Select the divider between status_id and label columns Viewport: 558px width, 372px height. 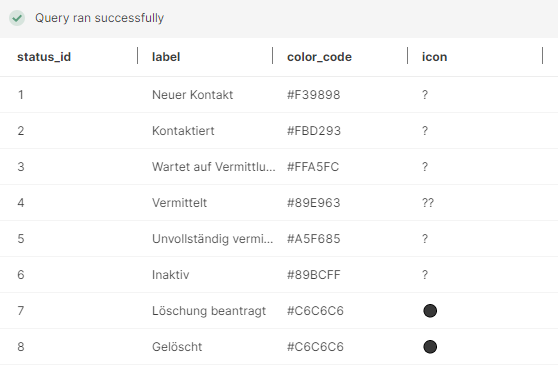pos(137,56)
